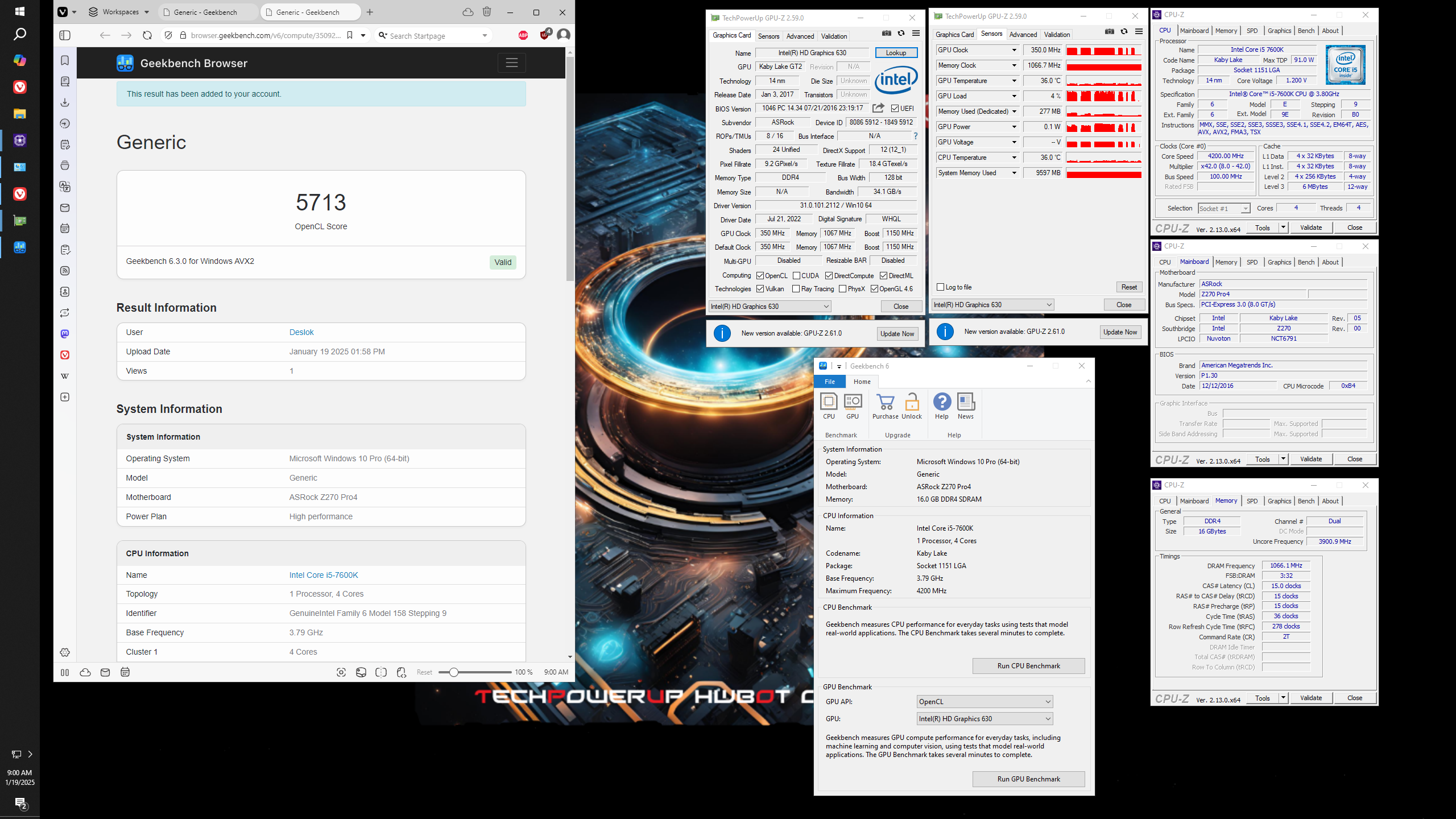This screenshot has width=1456, height=819.
Task: Click the Bus Interface question mark in GPU-Z
Action: [916, 136]
